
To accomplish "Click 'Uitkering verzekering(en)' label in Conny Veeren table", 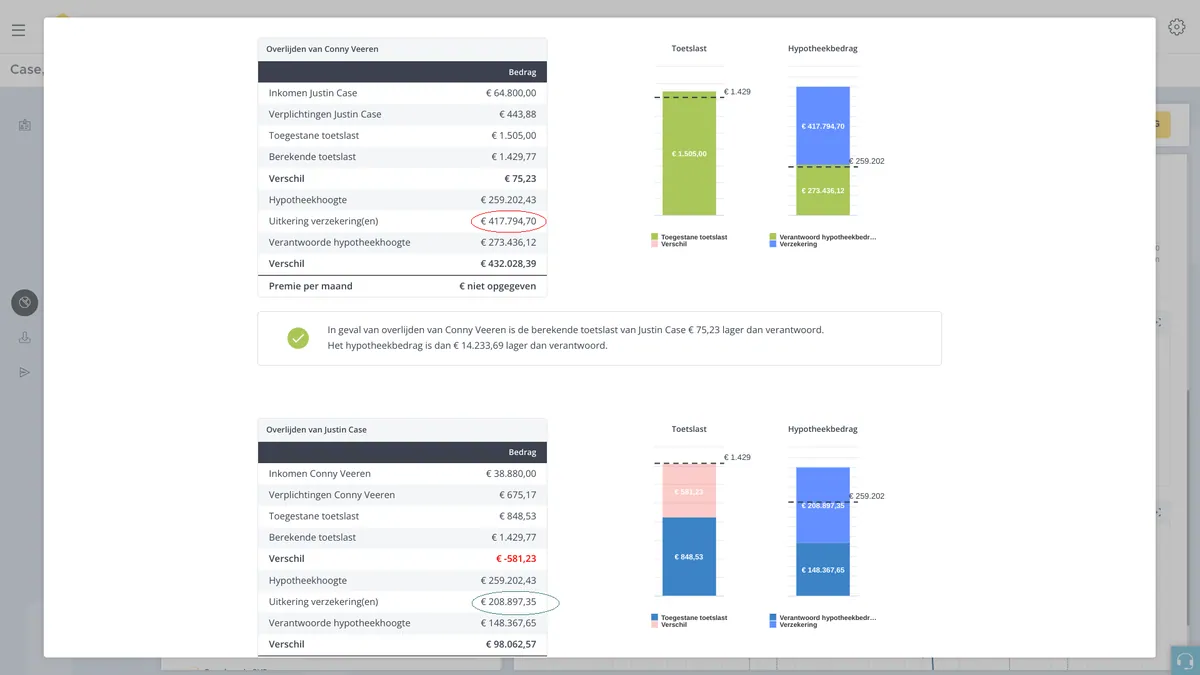I will tap(324, 221).
